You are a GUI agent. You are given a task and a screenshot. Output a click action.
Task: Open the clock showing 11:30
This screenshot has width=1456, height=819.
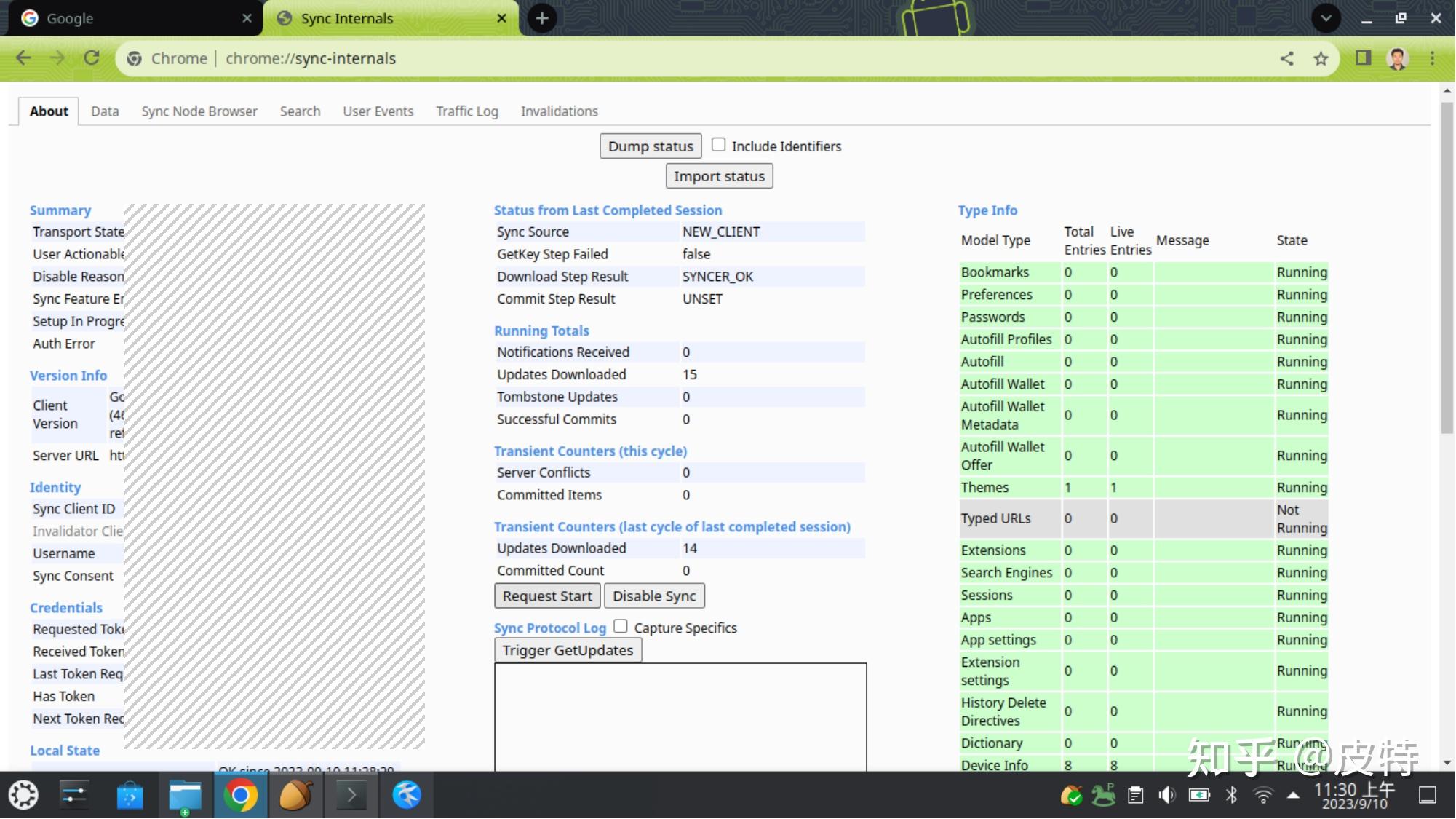click(1353, 796)
